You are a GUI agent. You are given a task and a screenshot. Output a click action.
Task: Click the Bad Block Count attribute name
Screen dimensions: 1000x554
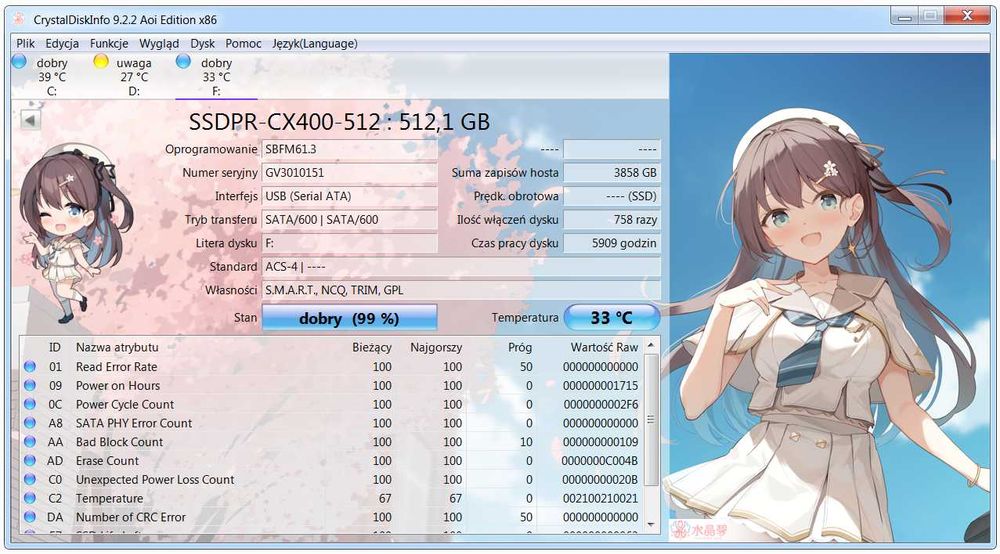[x=119, y=442]
